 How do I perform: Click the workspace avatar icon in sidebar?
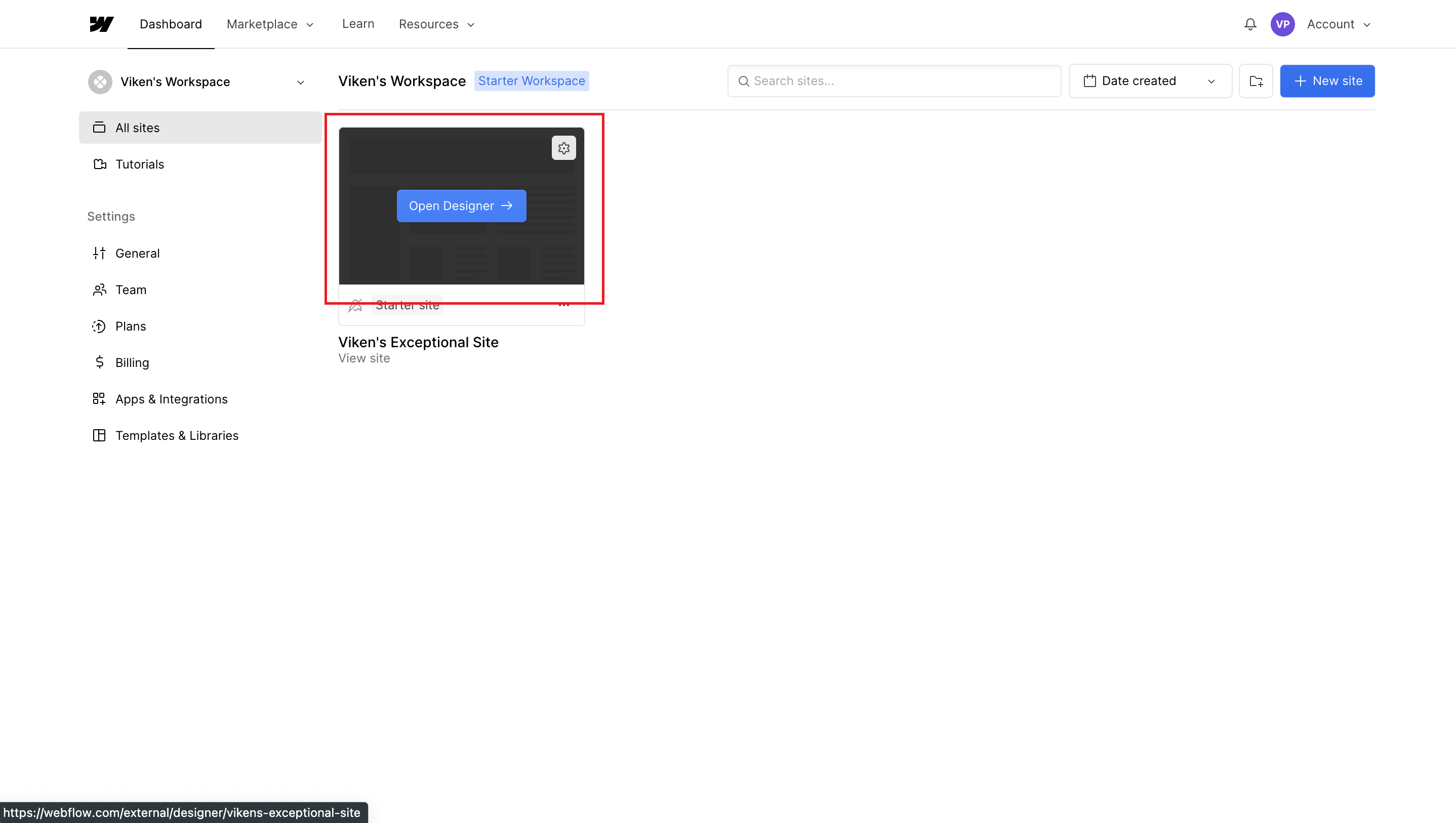[100, 82]
